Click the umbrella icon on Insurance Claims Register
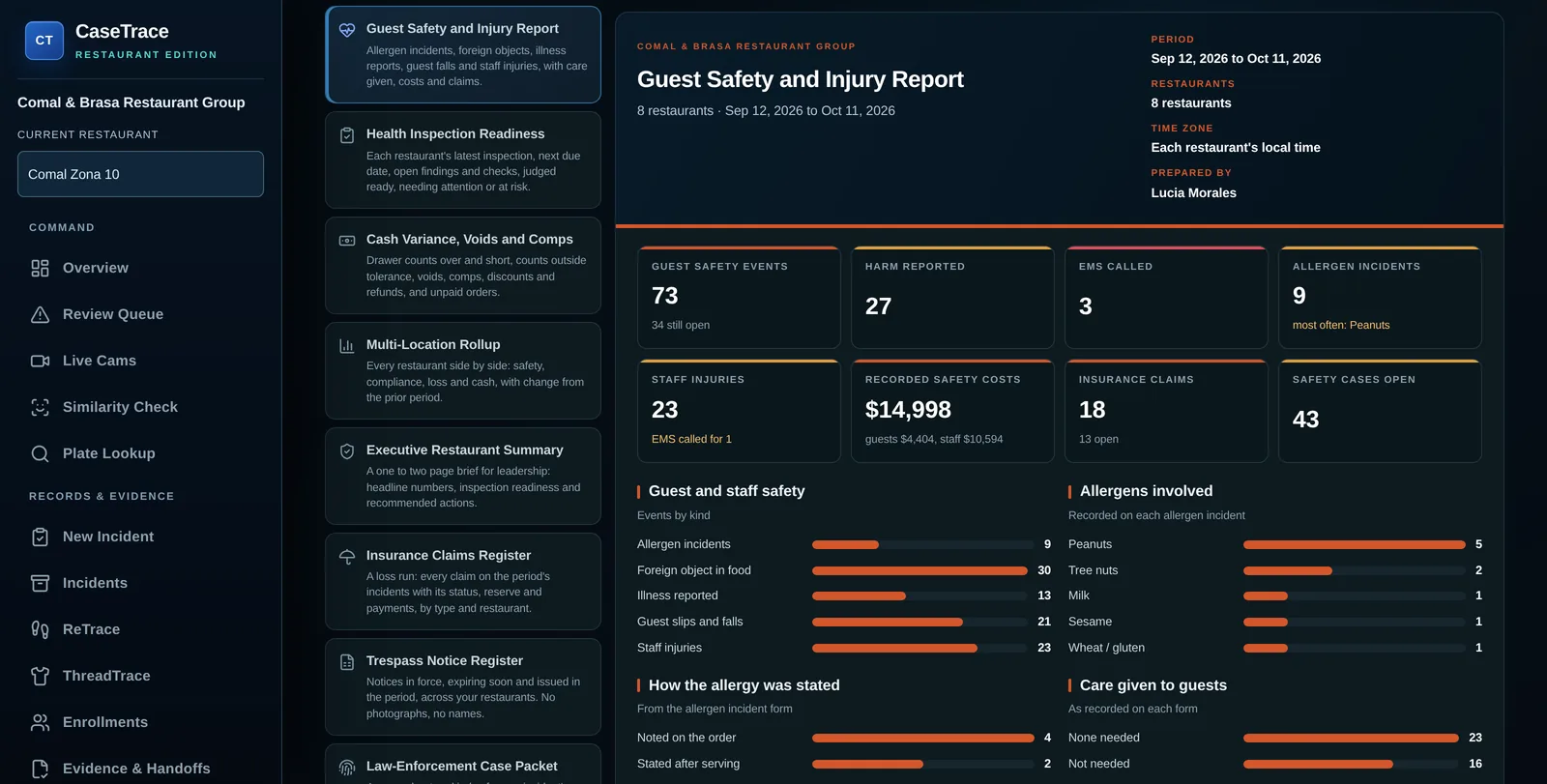This screenshot has height=784, width=1547. coord(347,557)
